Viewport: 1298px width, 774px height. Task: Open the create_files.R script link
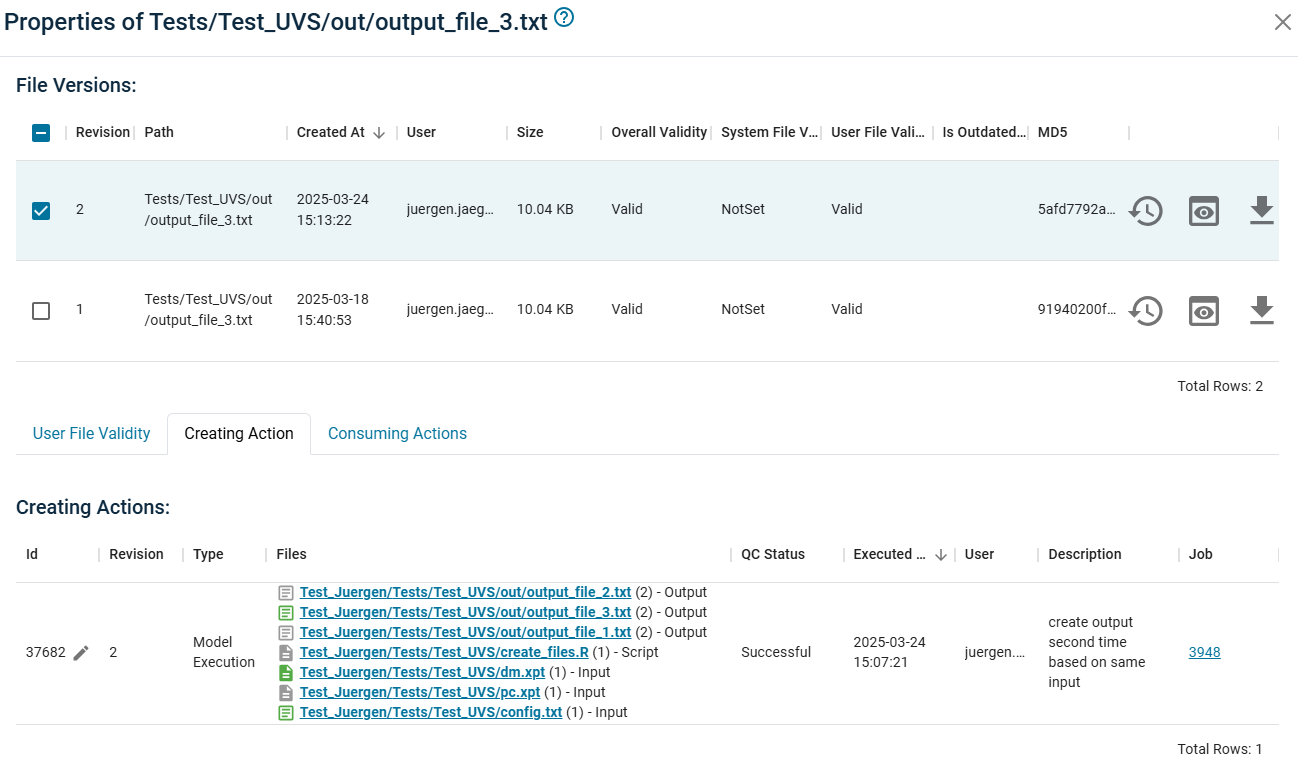point(444,653)
